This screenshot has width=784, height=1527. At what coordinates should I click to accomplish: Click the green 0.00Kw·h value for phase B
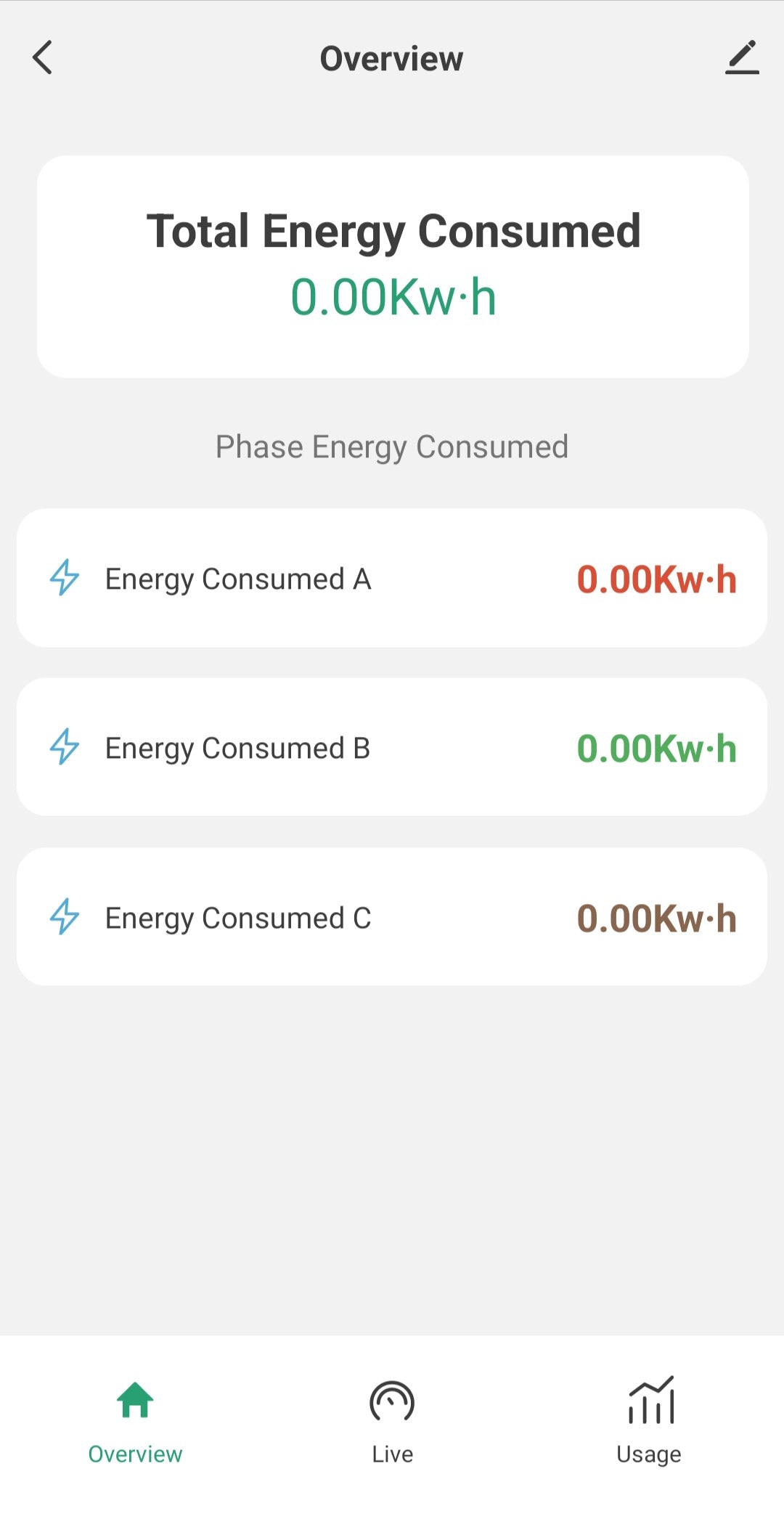pyautogui.click(x=656, y=749)
